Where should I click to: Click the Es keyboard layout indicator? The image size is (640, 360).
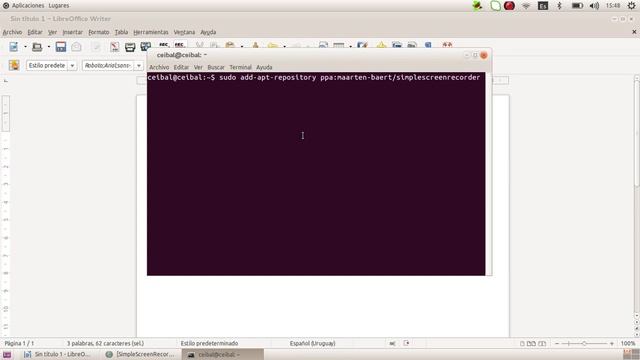coord(543,6)
